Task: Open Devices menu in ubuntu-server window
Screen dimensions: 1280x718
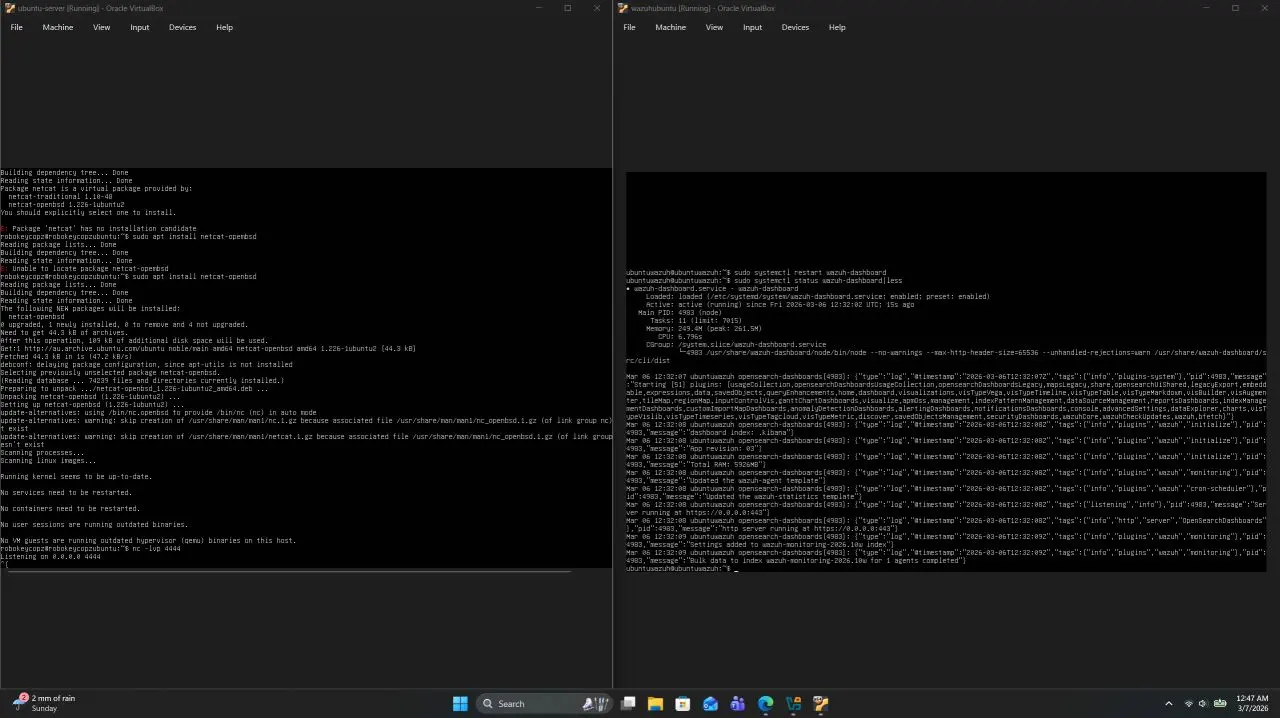Action: [x=183, y=27]
